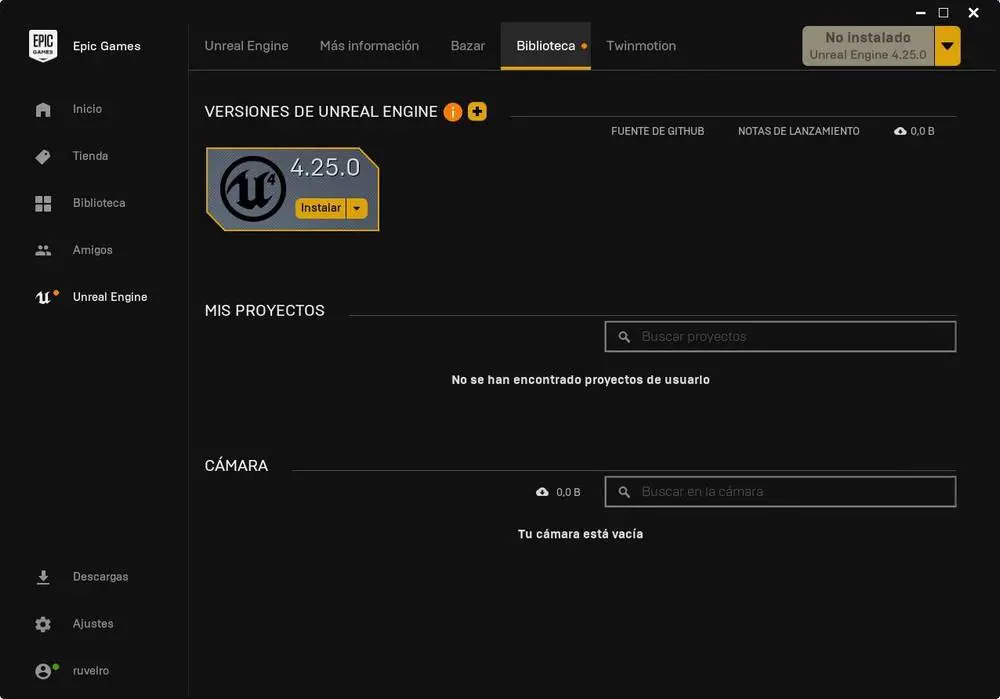1000x699 pixels.
Task: Click ruveiro username label
Action: [x=91, y=671]
